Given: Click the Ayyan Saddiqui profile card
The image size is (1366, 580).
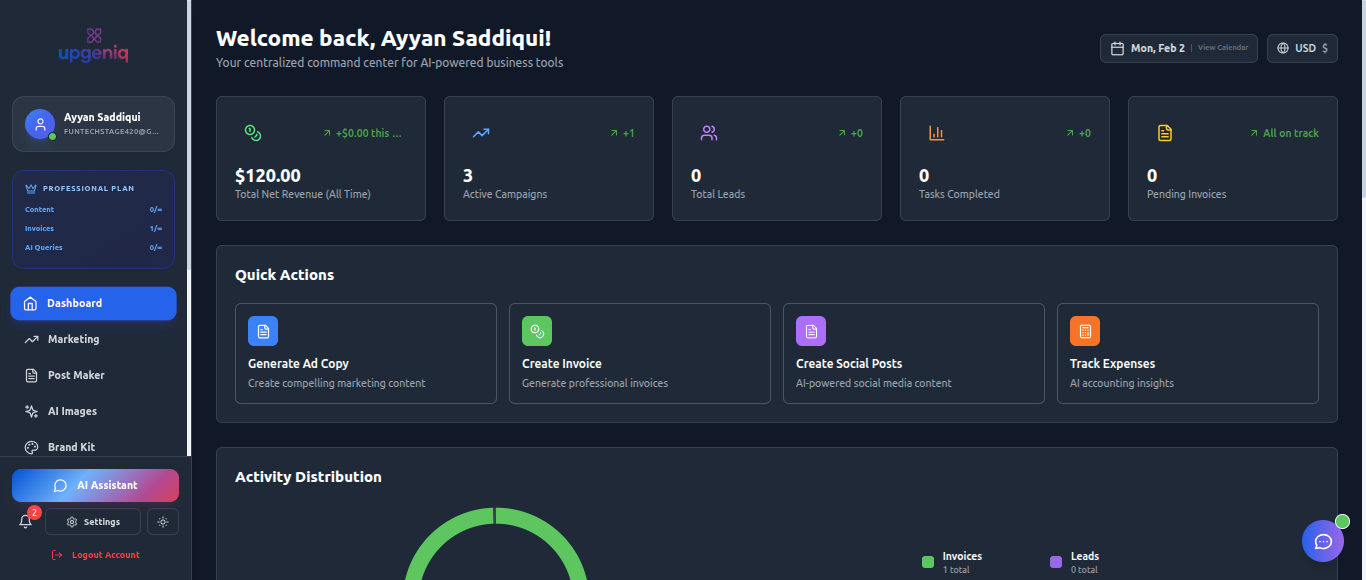Looking at the screenshot, I should pos(93,123).
